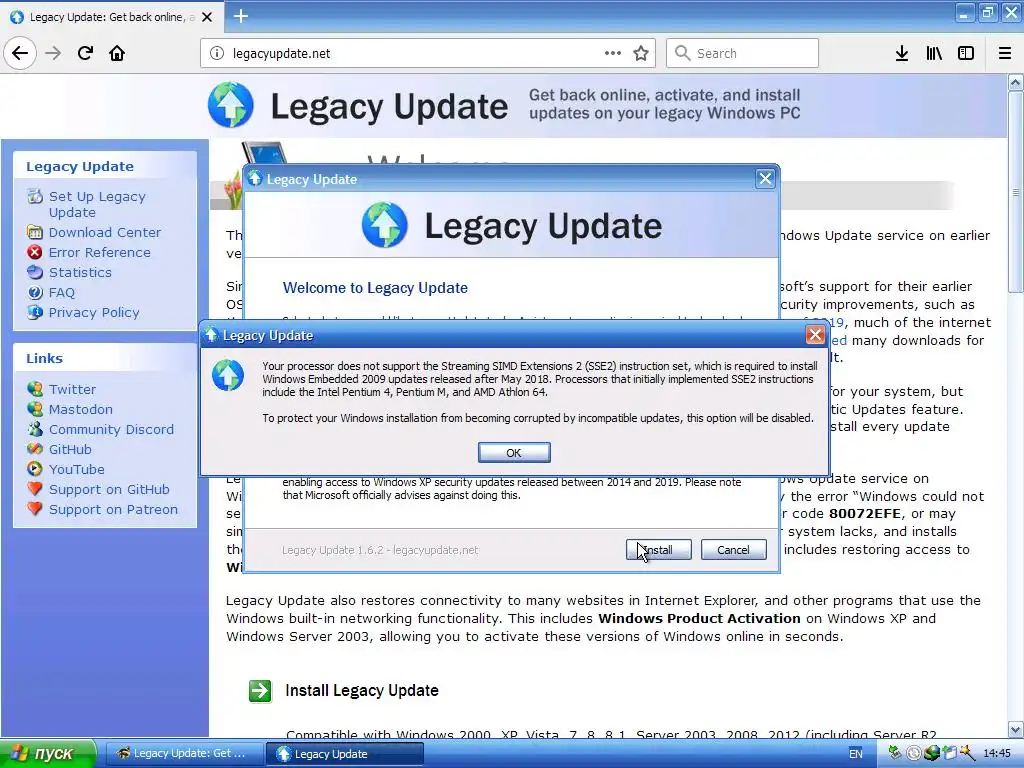1024x768 pixels.
Task: Open the Start (пуск) menu button
Action: [x=47, y=754]
